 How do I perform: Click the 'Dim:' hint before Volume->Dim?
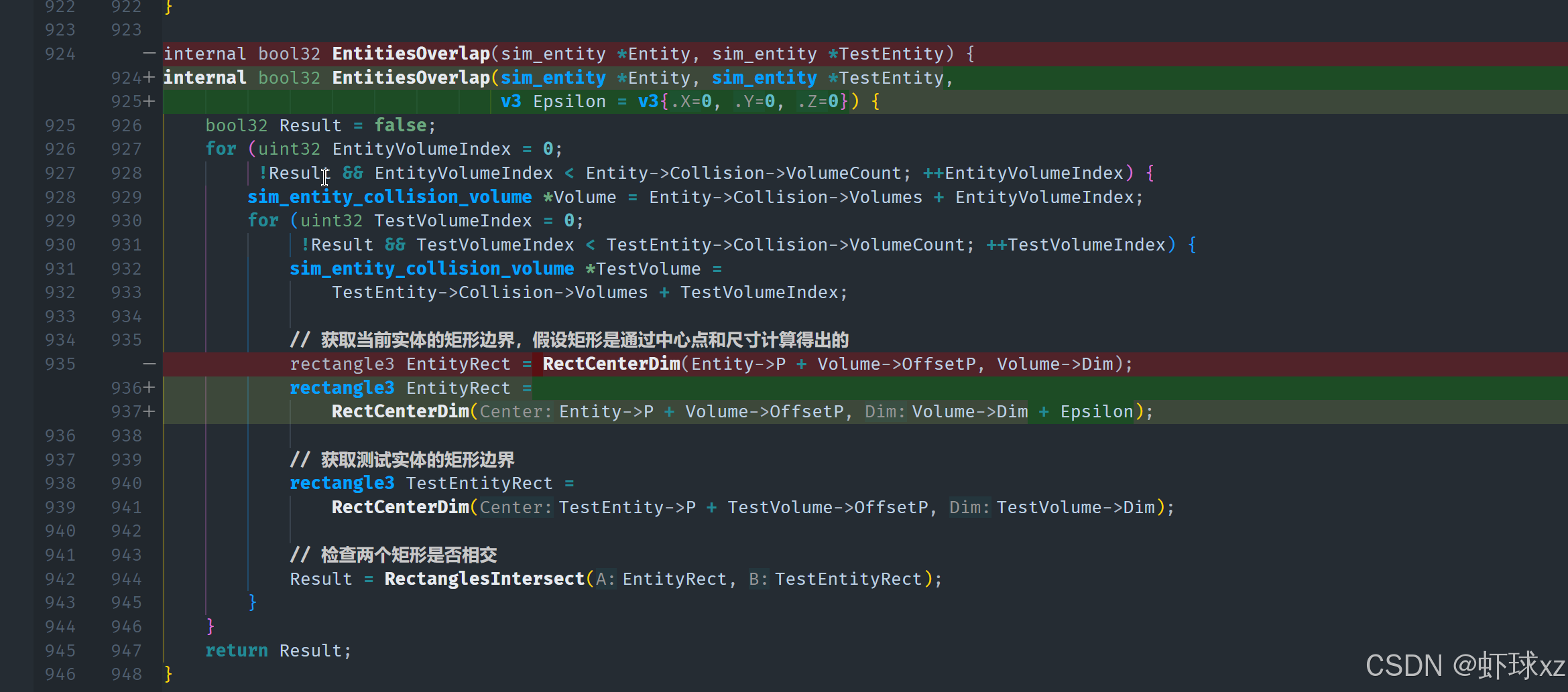tap(885, 411)
